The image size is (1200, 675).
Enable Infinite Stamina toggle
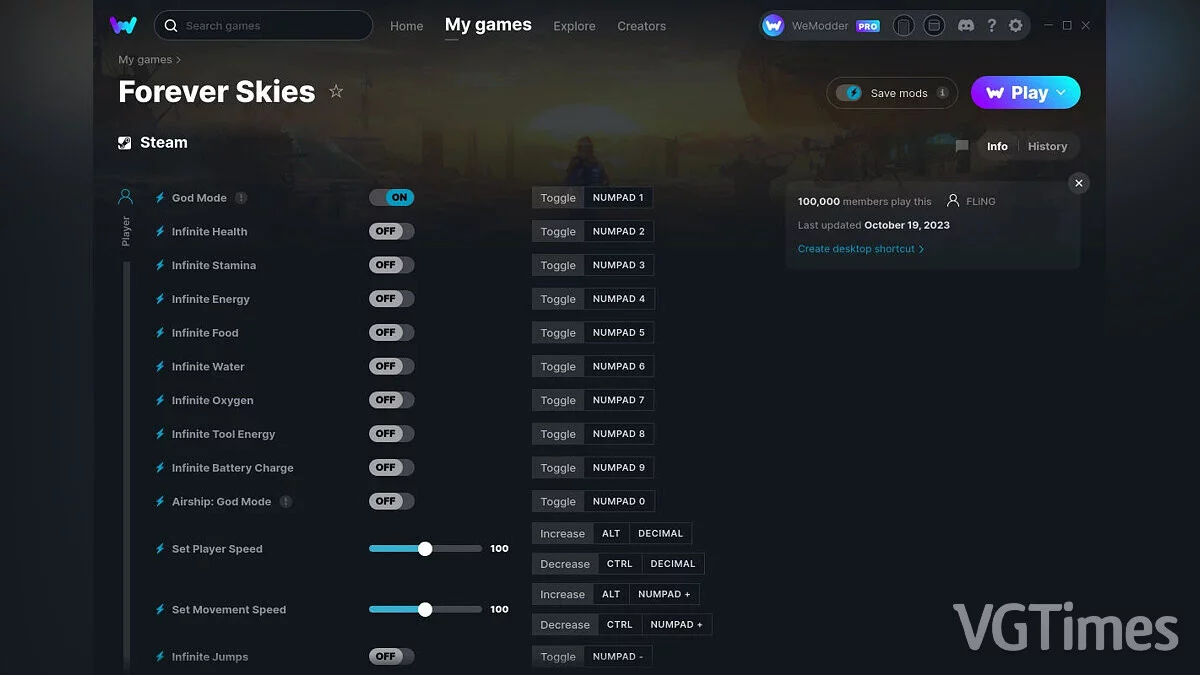click(x=391, y=265)
